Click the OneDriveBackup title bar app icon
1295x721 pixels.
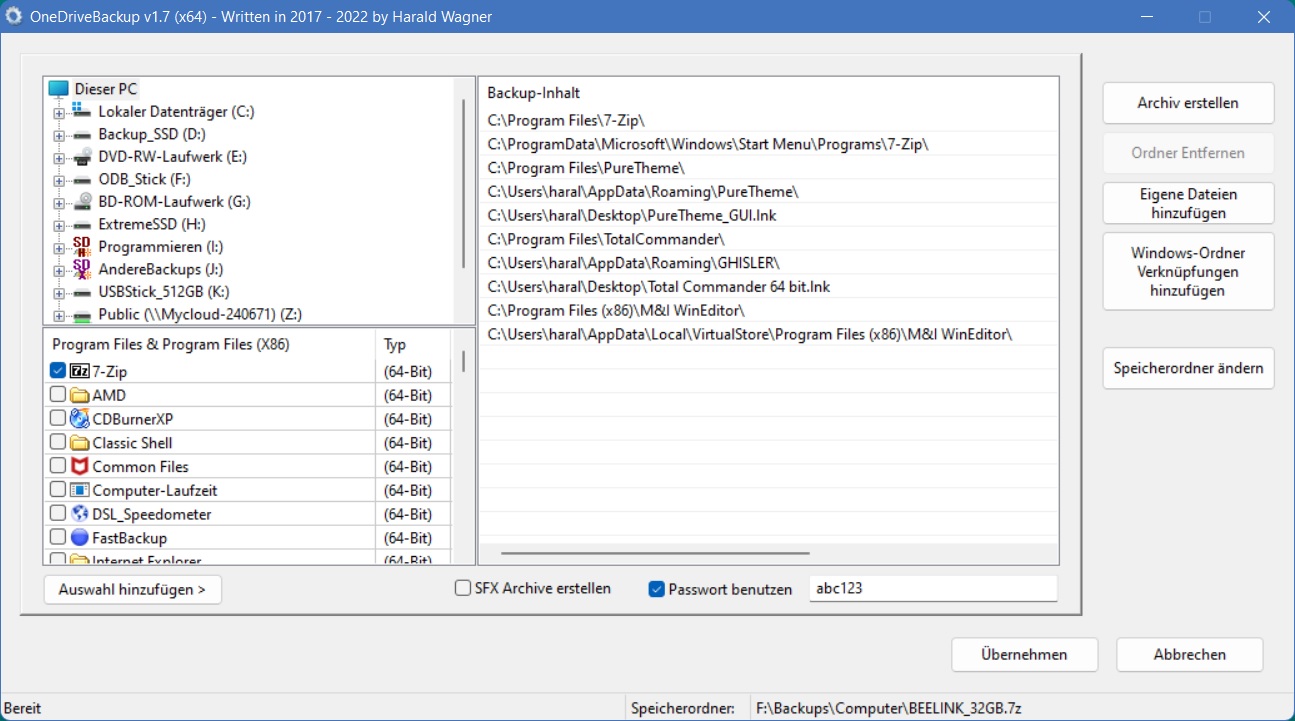coord(15,16)
